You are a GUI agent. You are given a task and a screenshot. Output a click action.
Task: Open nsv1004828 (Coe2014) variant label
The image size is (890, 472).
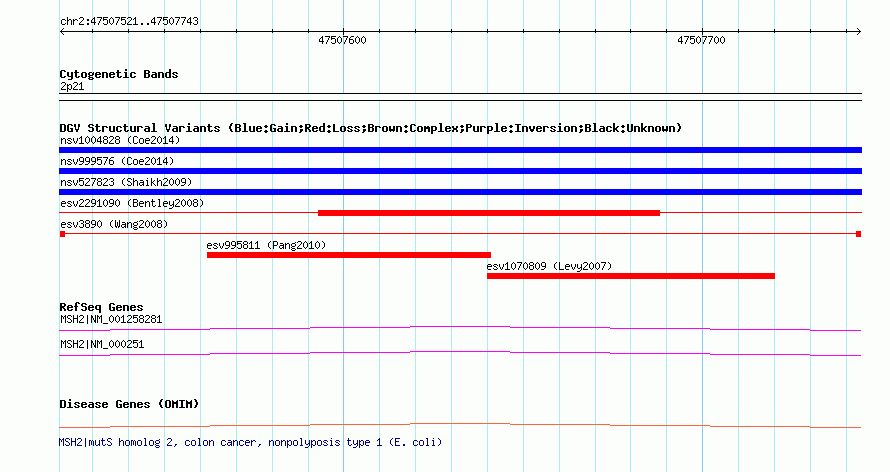coord(120,140)
